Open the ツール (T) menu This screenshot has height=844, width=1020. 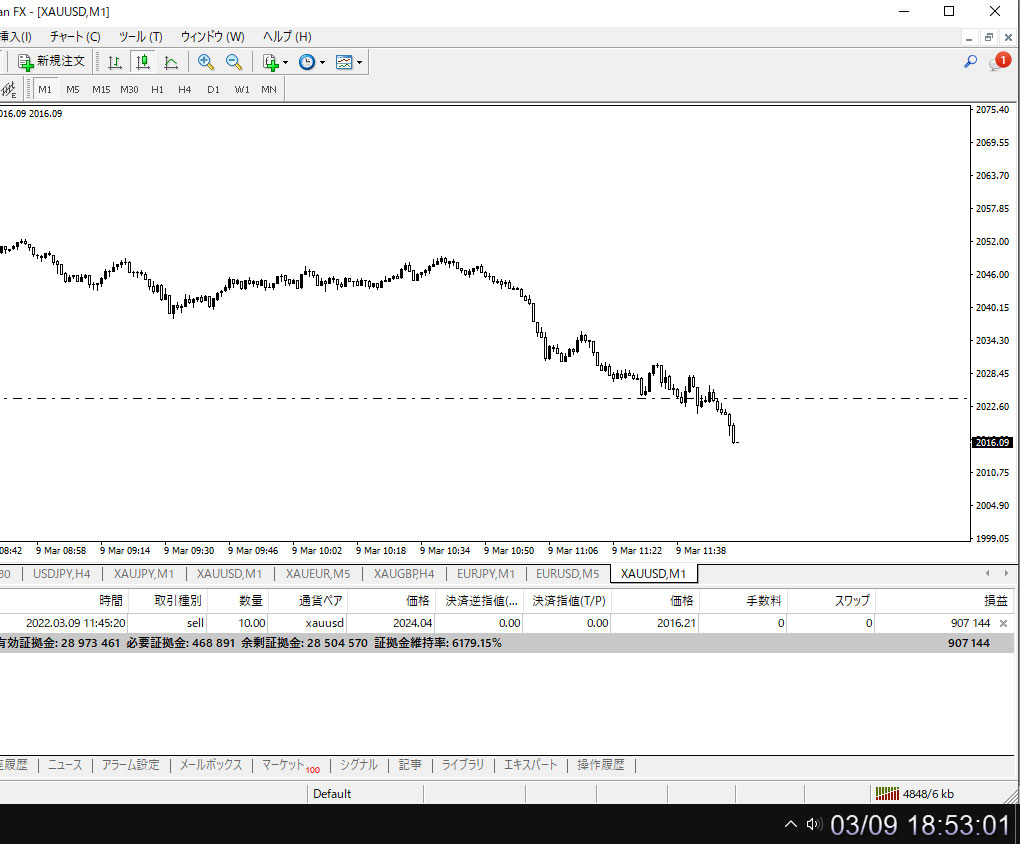(x=140, y=37)
